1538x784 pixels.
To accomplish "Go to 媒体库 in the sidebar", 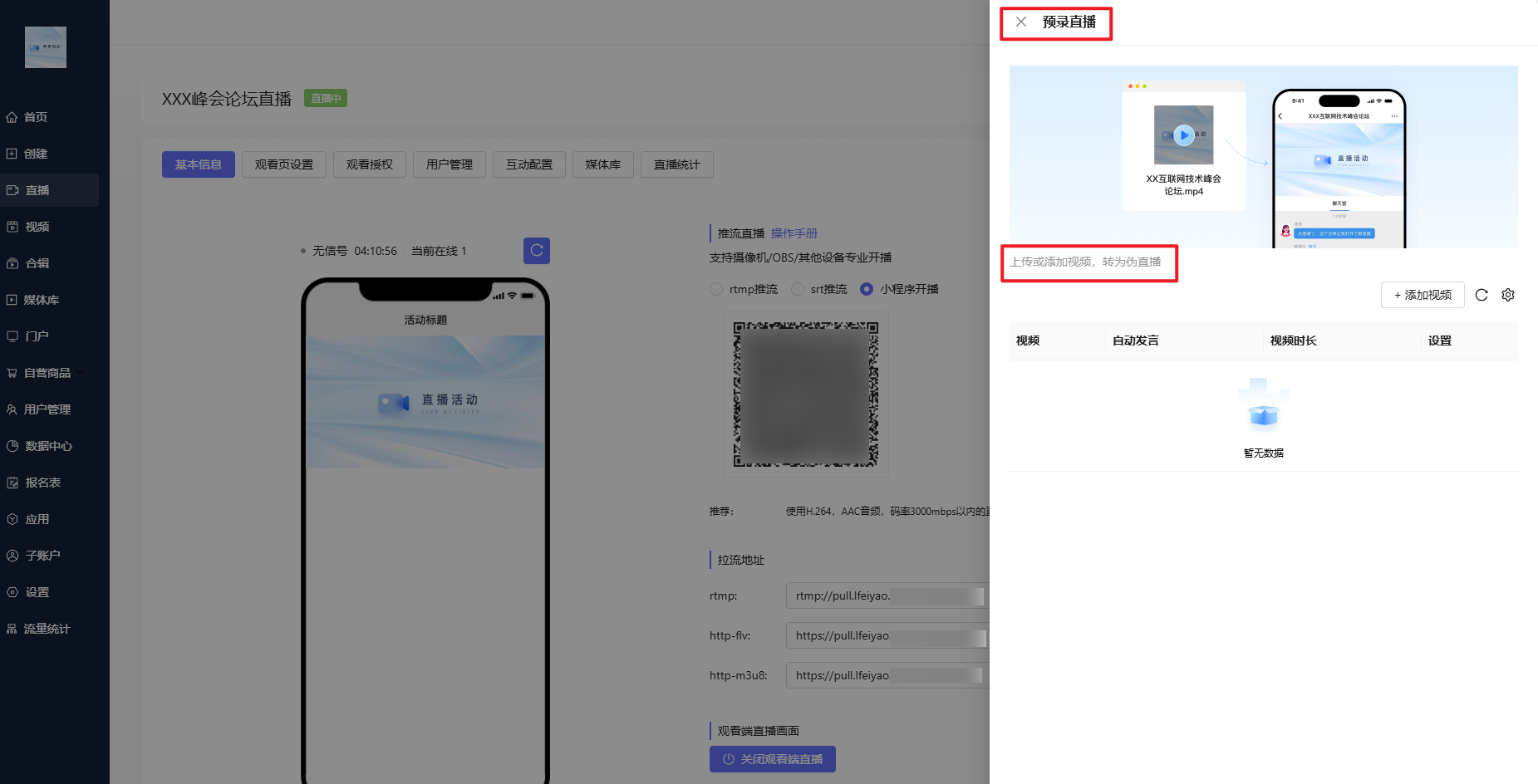I will 42,300.
